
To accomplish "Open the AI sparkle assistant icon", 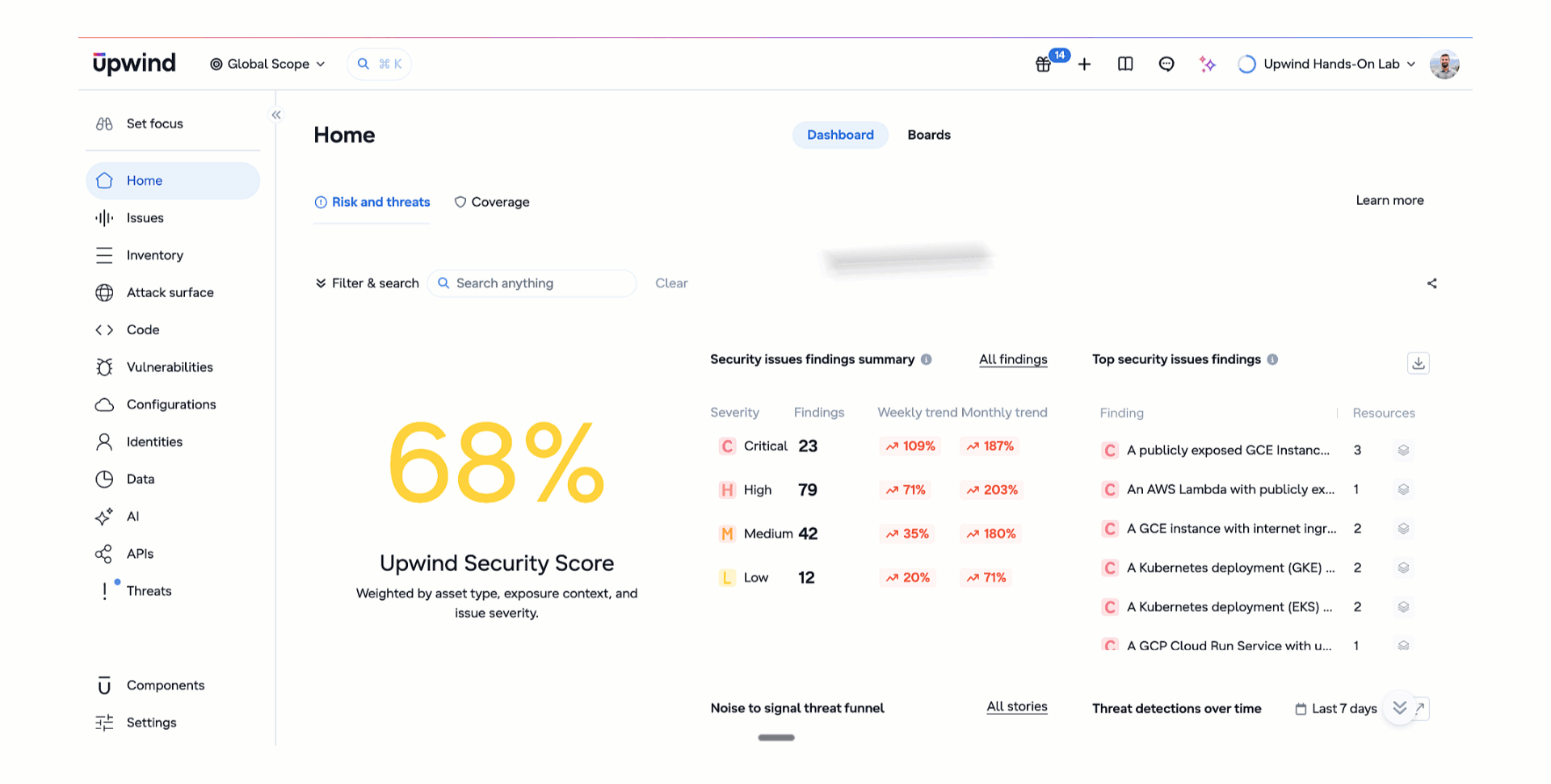I will click(x=1208, y=64).
